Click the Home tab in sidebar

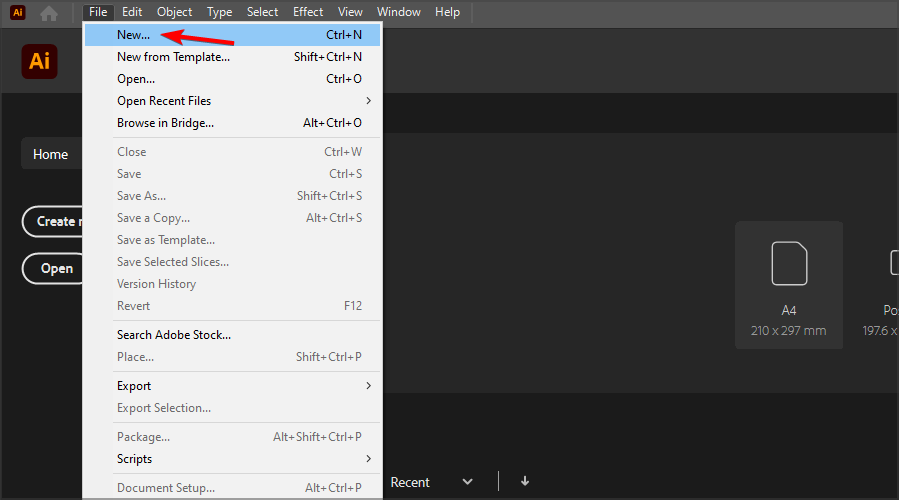(x=51, y=154)
